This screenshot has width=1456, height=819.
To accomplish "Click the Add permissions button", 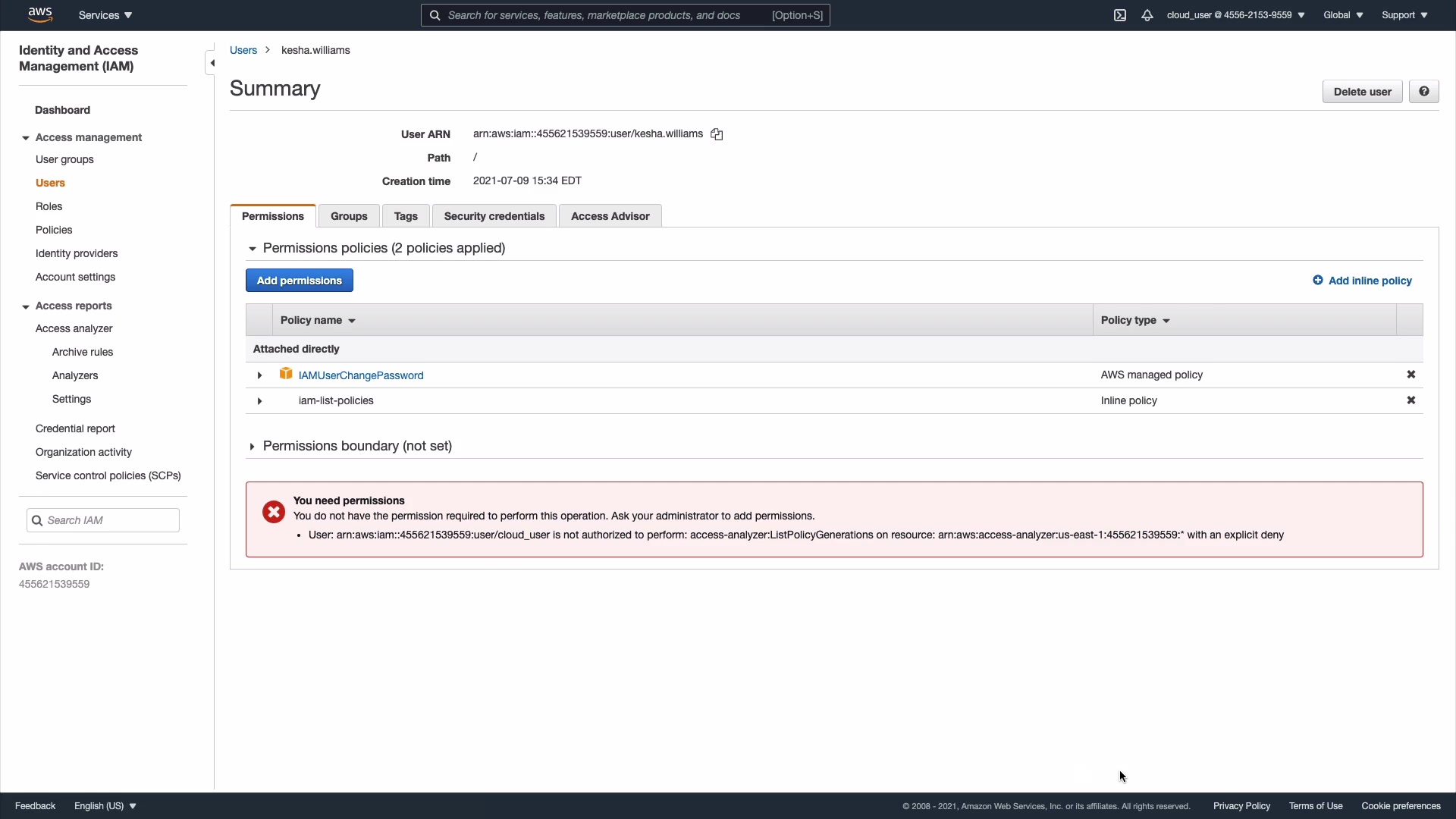I will pyautogui.click(x=299, y=281).
